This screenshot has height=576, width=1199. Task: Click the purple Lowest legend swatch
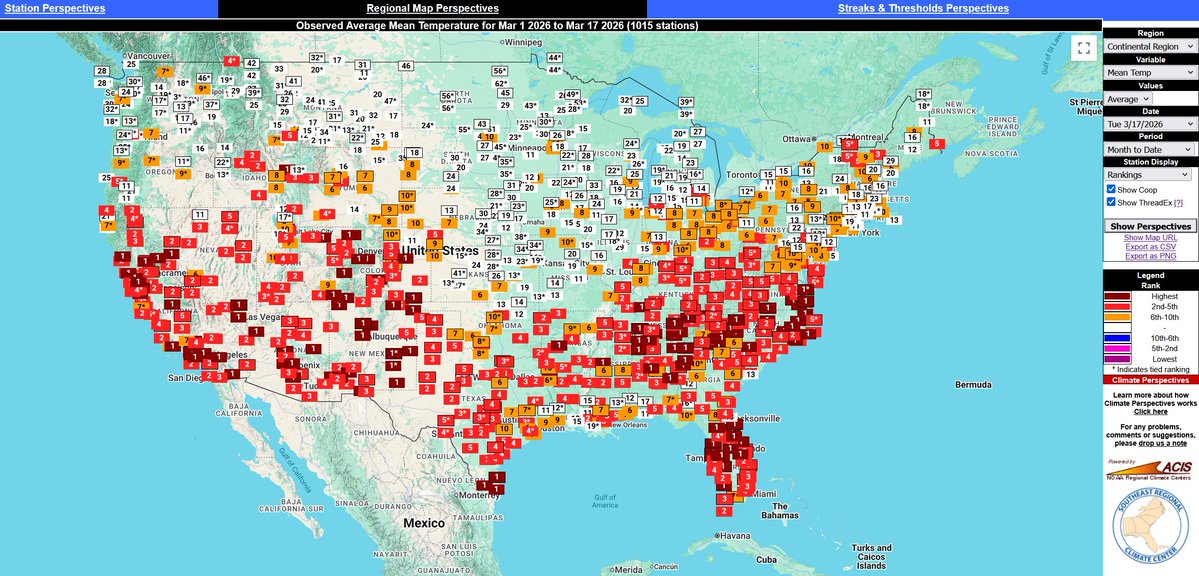tap(1119, 359)
